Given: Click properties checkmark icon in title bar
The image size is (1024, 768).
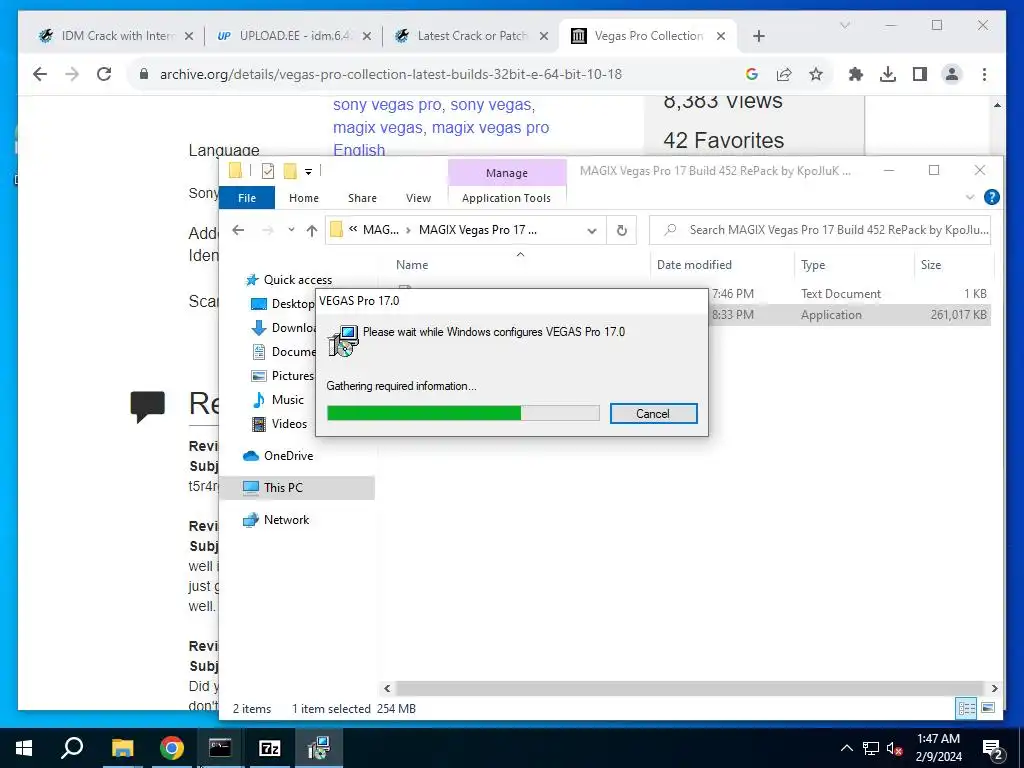Looking at the screenshot, I should (268, 171).
